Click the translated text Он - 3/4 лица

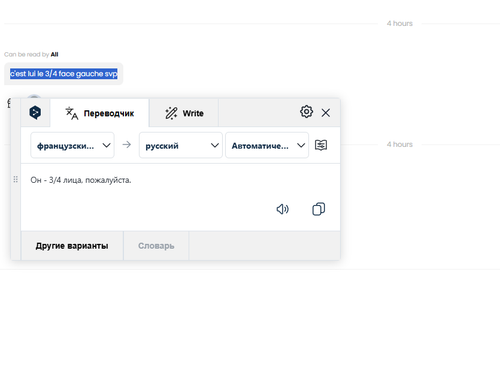(81, 180)
